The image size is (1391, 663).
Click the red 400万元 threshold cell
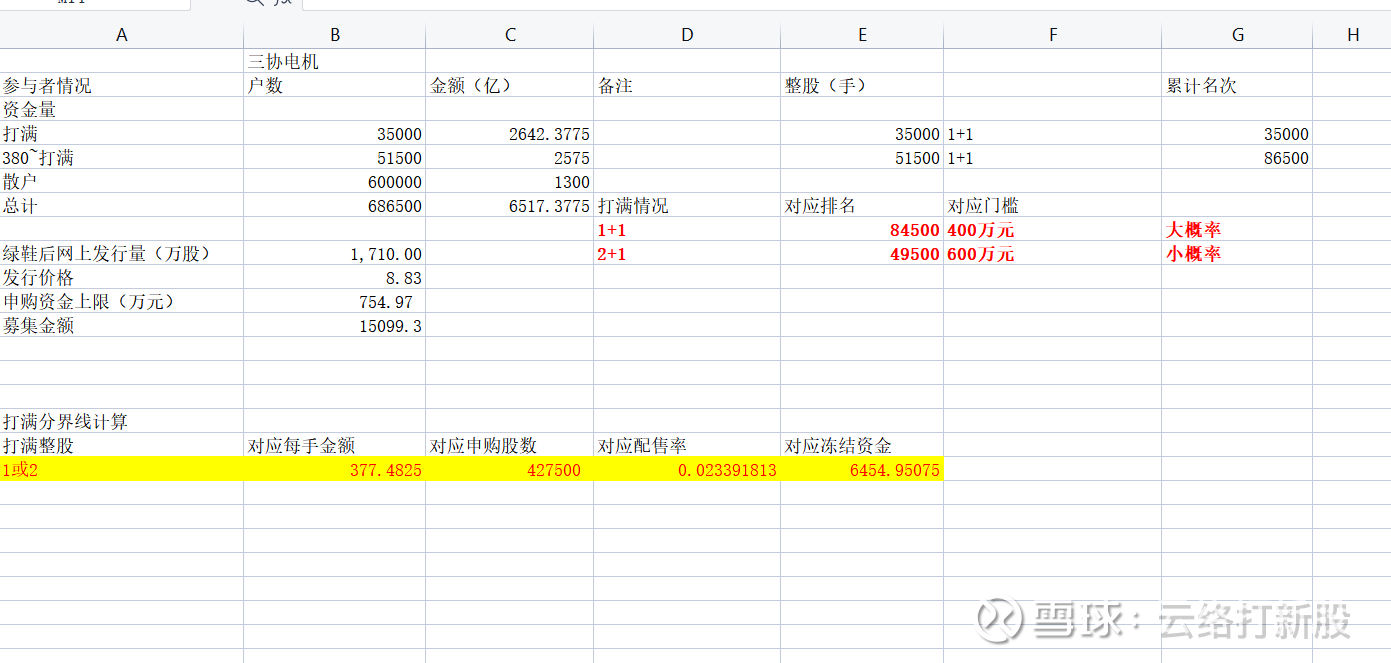pos(1053,229)
